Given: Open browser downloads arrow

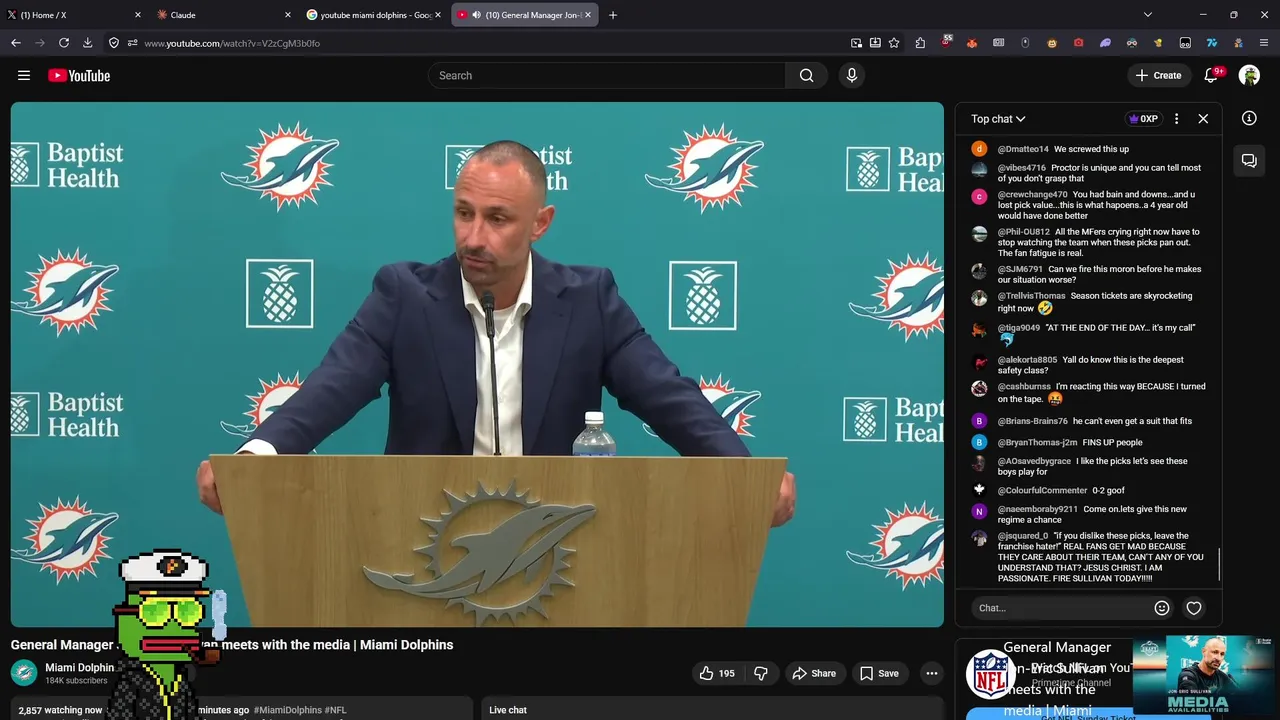Looking at the screenshot, I should click(88, 43).
